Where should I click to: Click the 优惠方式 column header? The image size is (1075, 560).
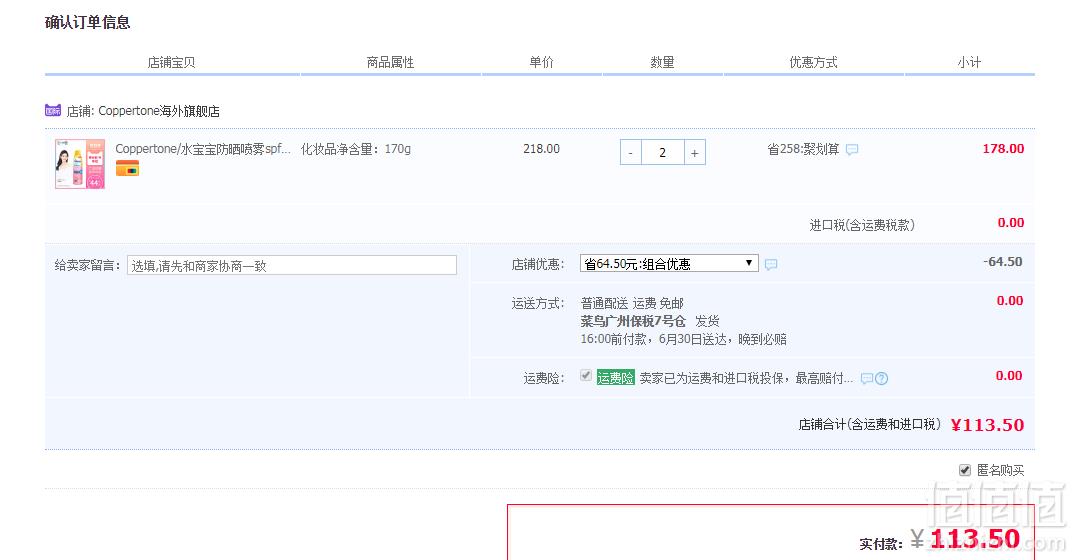[x=814, y=62]
